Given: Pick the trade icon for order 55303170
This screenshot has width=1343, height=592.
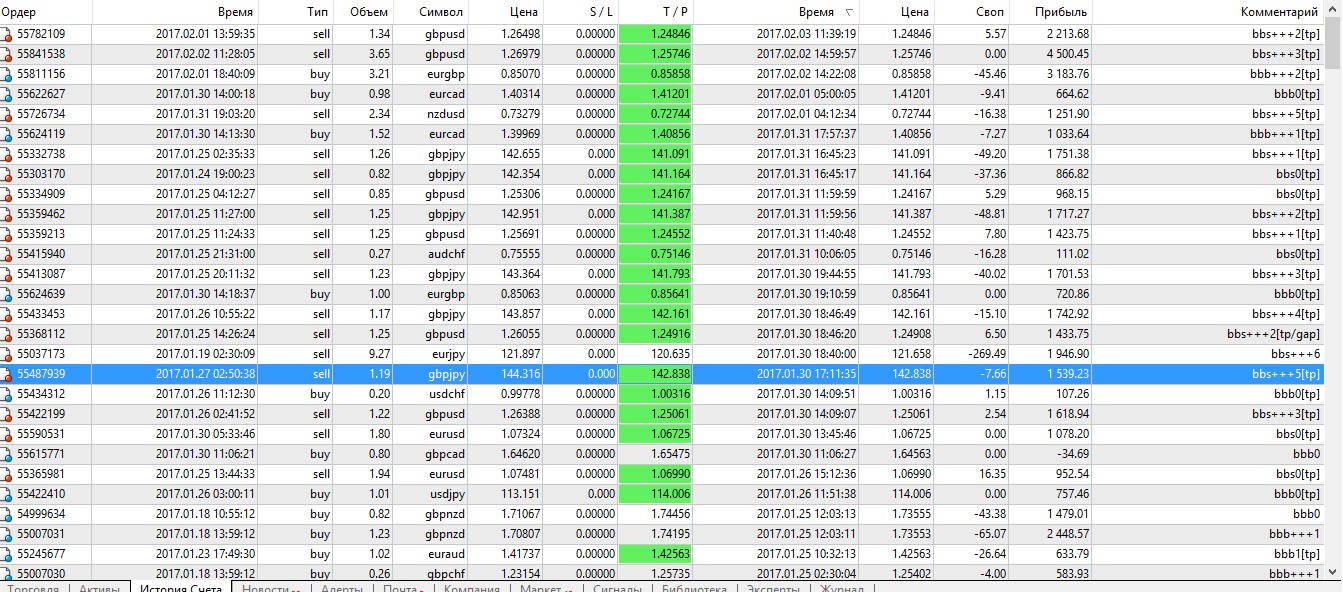Looking at the screenshot, I should [7, 174].
